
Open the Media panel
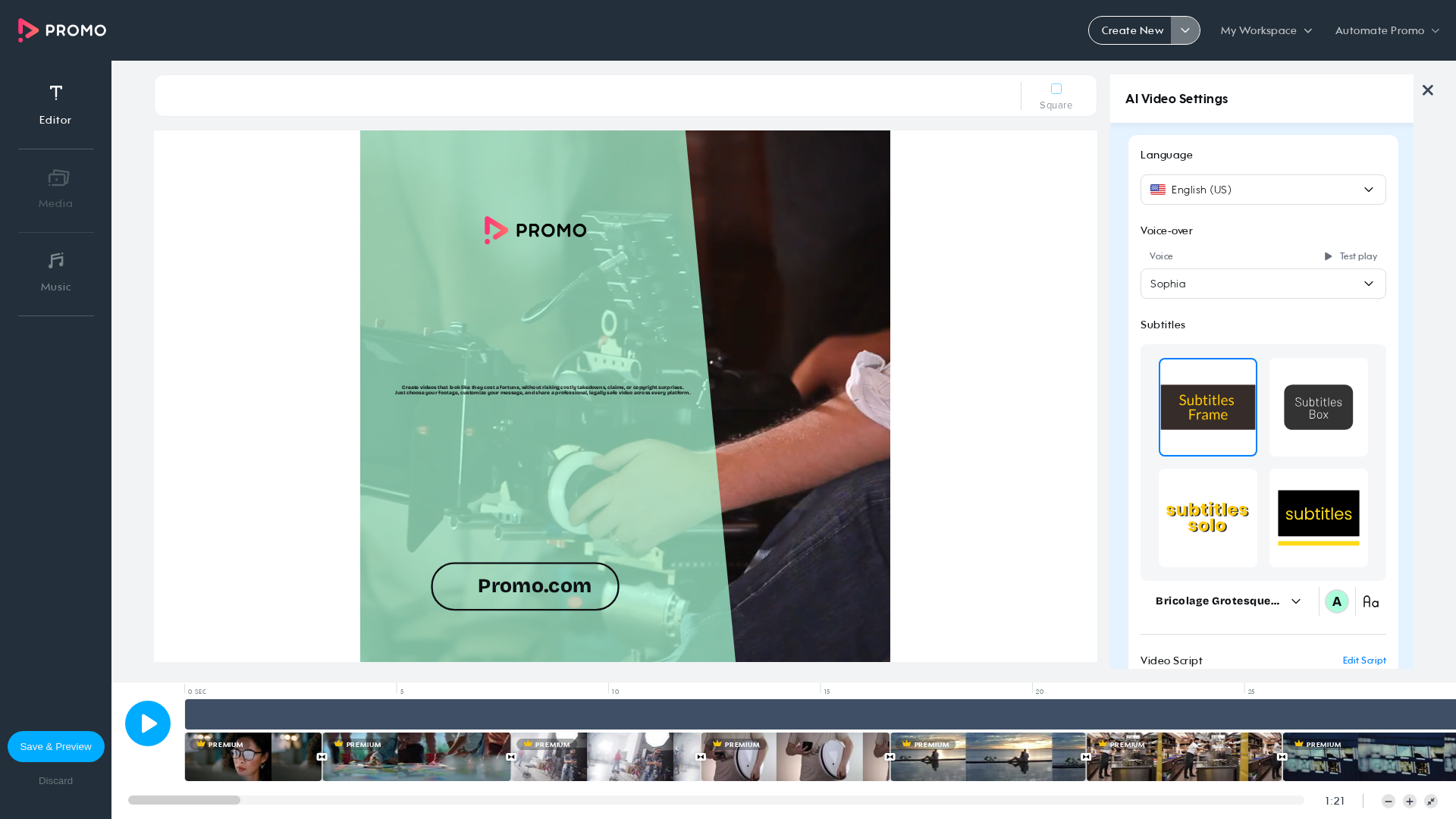coord(55,188)
